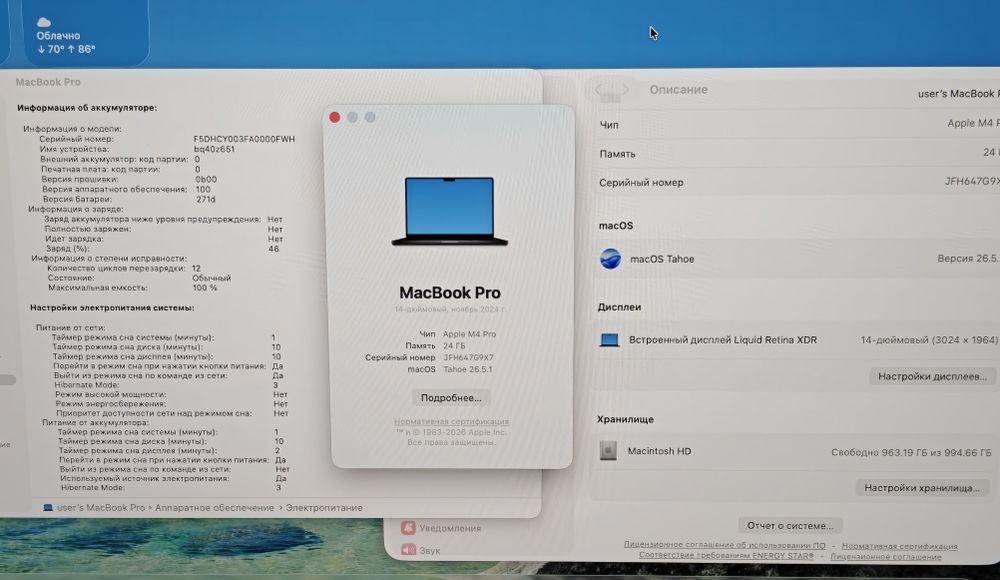Screen dimensions: 1000x580
Task: Select Версия прошивки 0b00 row
Action: pos(129,179)
